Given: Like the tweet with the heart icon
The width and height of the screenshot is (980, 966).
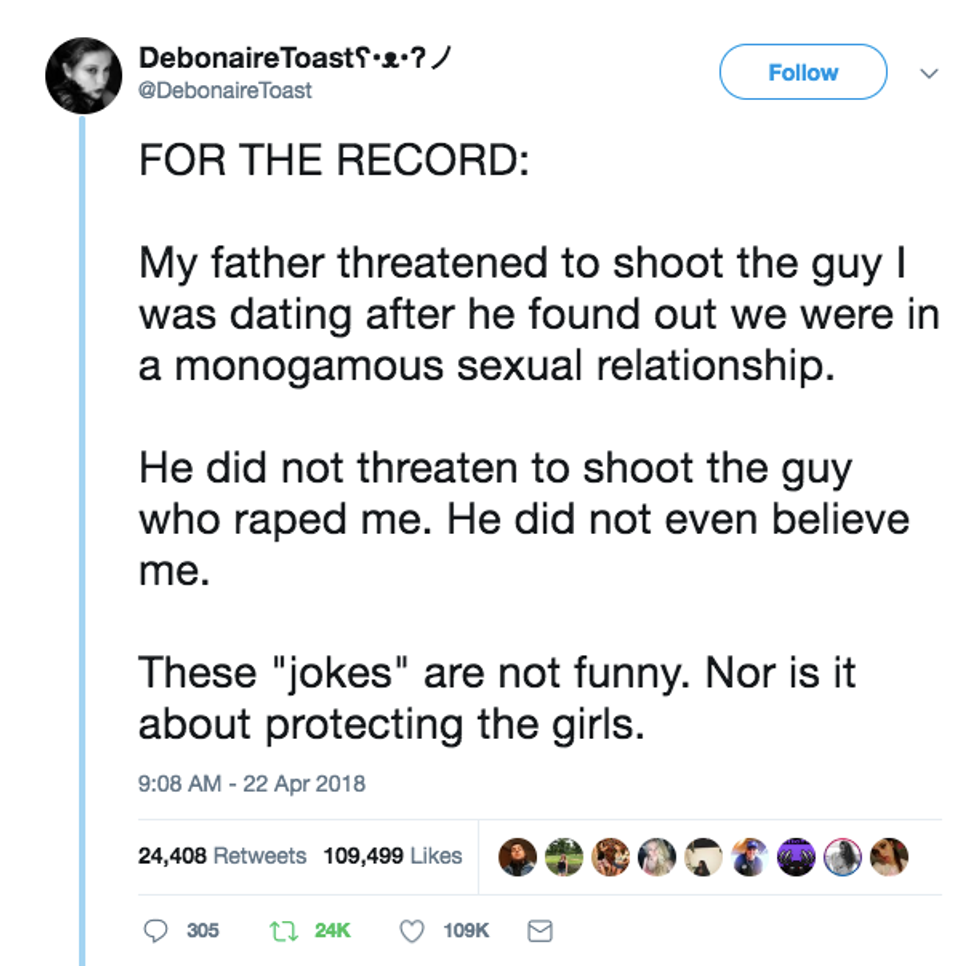Looking at the screenshot, I should [x=412, y=931].
